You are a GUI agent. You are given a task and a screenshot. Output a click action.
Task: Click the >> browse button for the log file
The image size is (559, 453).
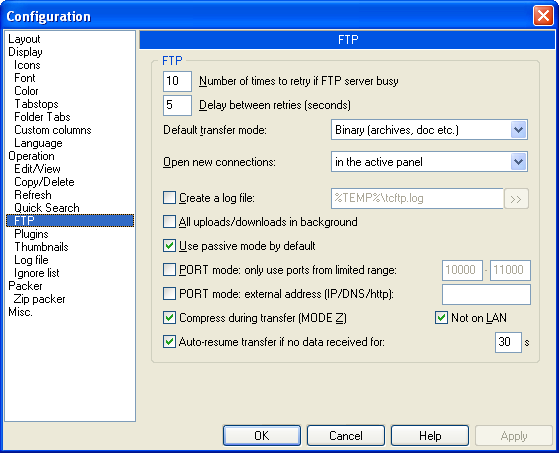coord(516,199)
